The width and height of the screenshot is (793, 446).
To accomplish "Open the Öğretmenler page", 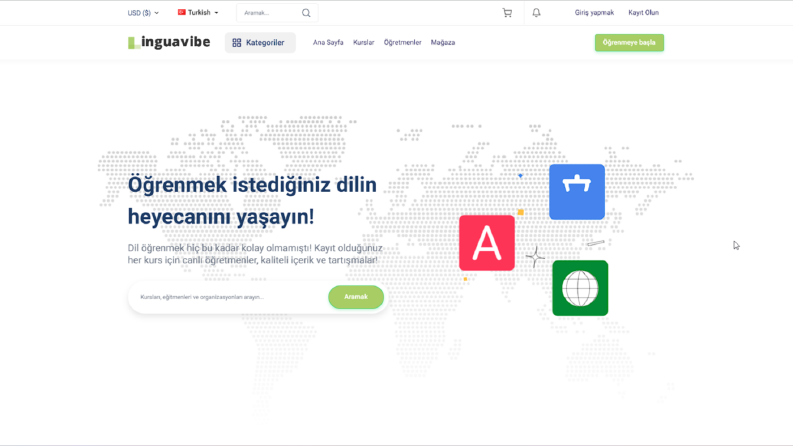I will click(x=402, y=42).
